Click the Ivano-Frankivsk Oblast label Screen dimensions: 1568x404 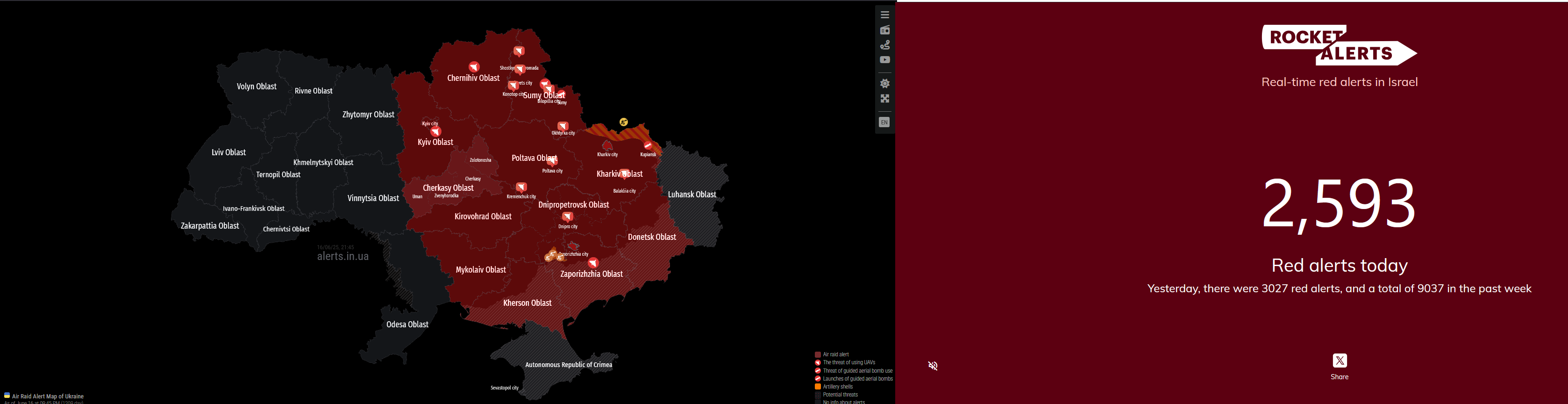click(254, 209)
